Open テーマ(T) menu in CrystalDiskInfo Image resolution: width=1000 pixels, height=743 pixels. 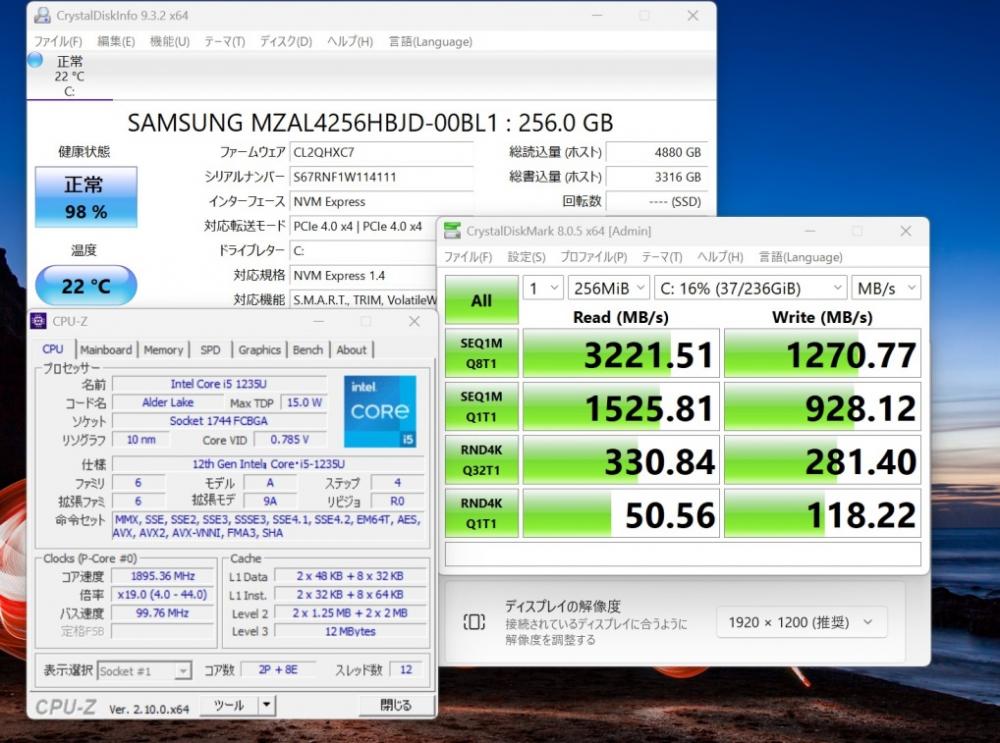224,41
